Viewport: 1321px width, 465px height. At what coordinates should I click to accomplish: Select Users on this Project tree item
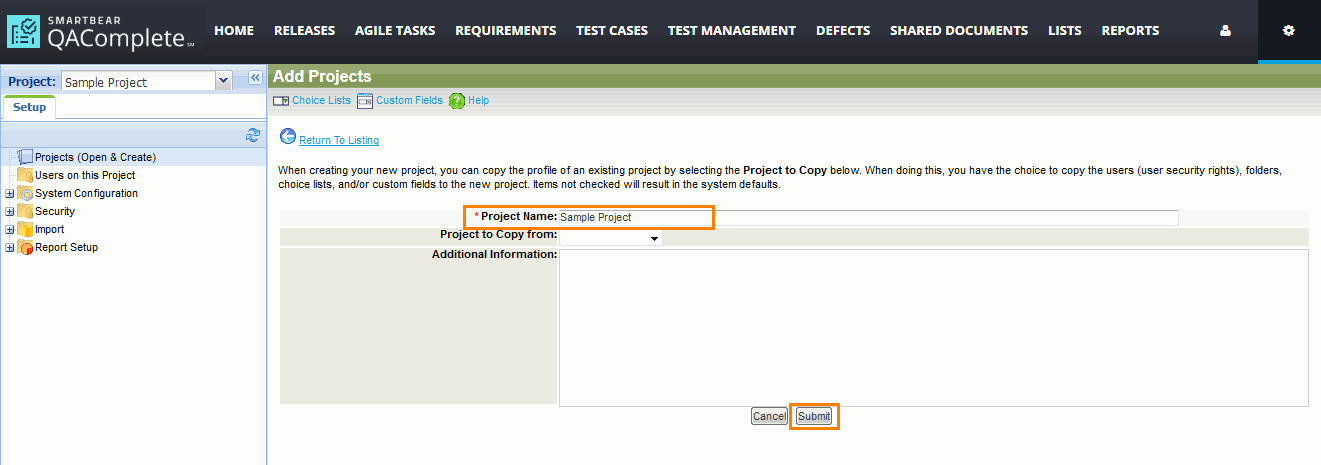(85, 176)
